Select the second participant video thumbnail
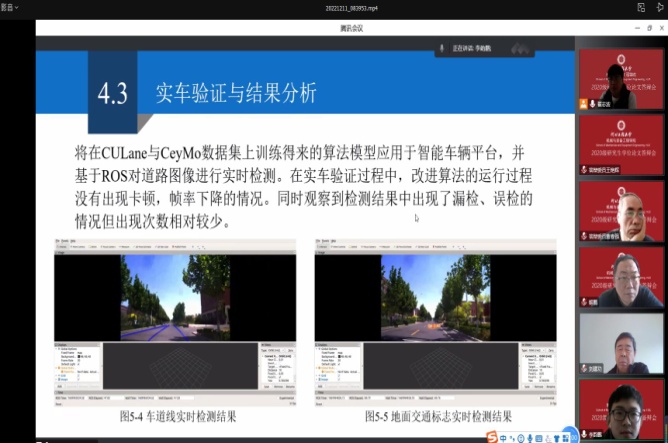 (621, 144)
